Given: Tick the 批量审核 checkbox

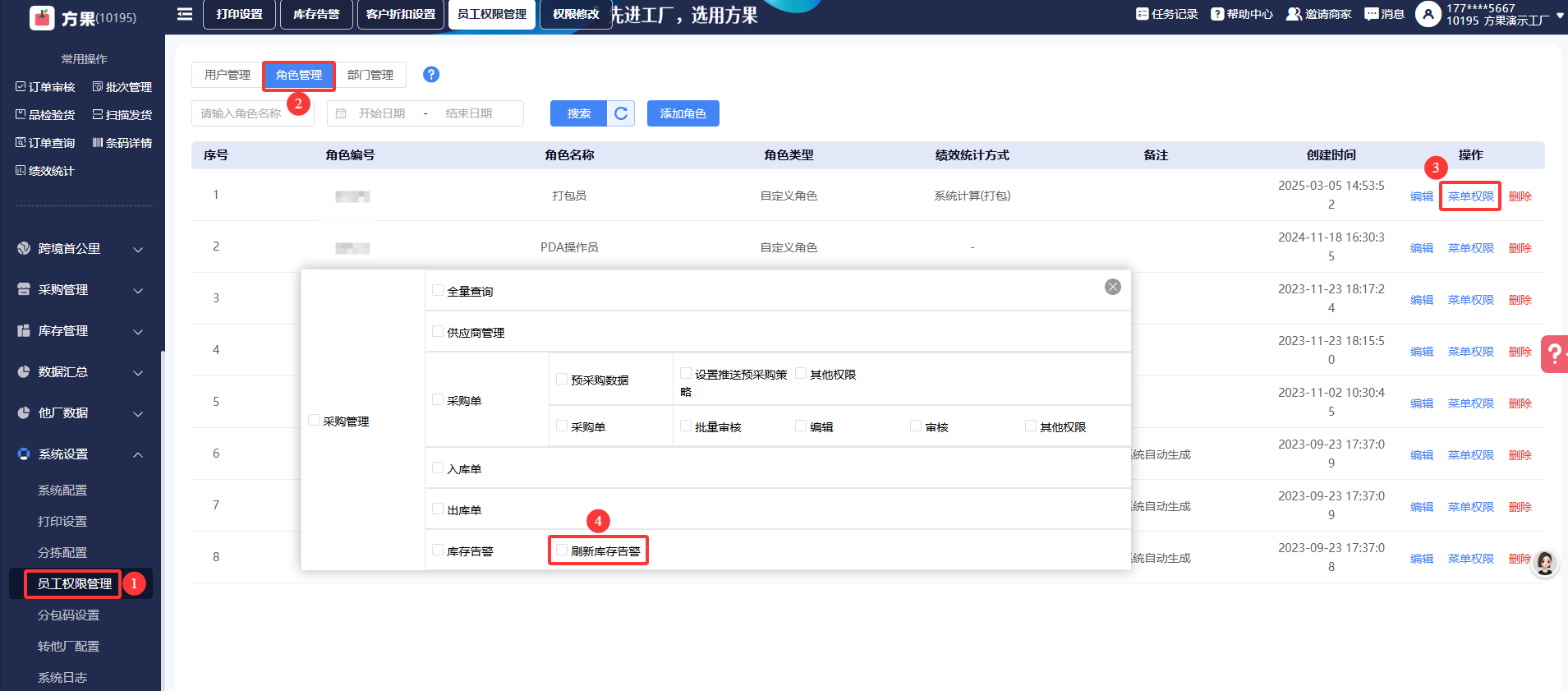Looking at the screenshot, I should [x=686, y=426].
